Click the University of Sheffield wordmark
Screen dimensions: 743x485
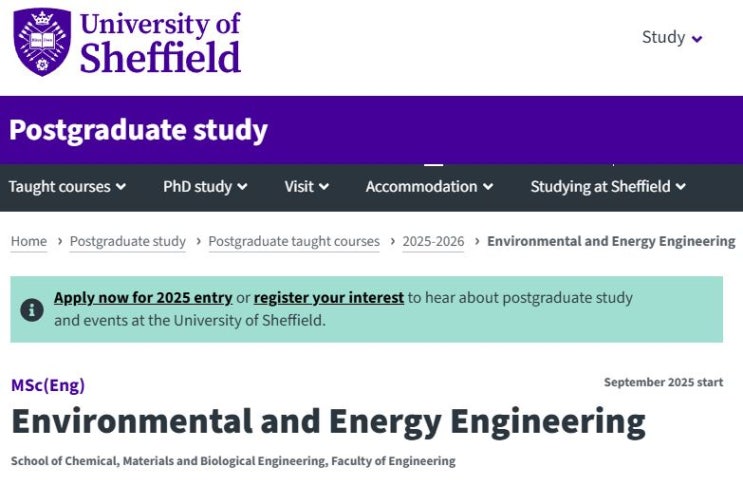tap(160, 42)
